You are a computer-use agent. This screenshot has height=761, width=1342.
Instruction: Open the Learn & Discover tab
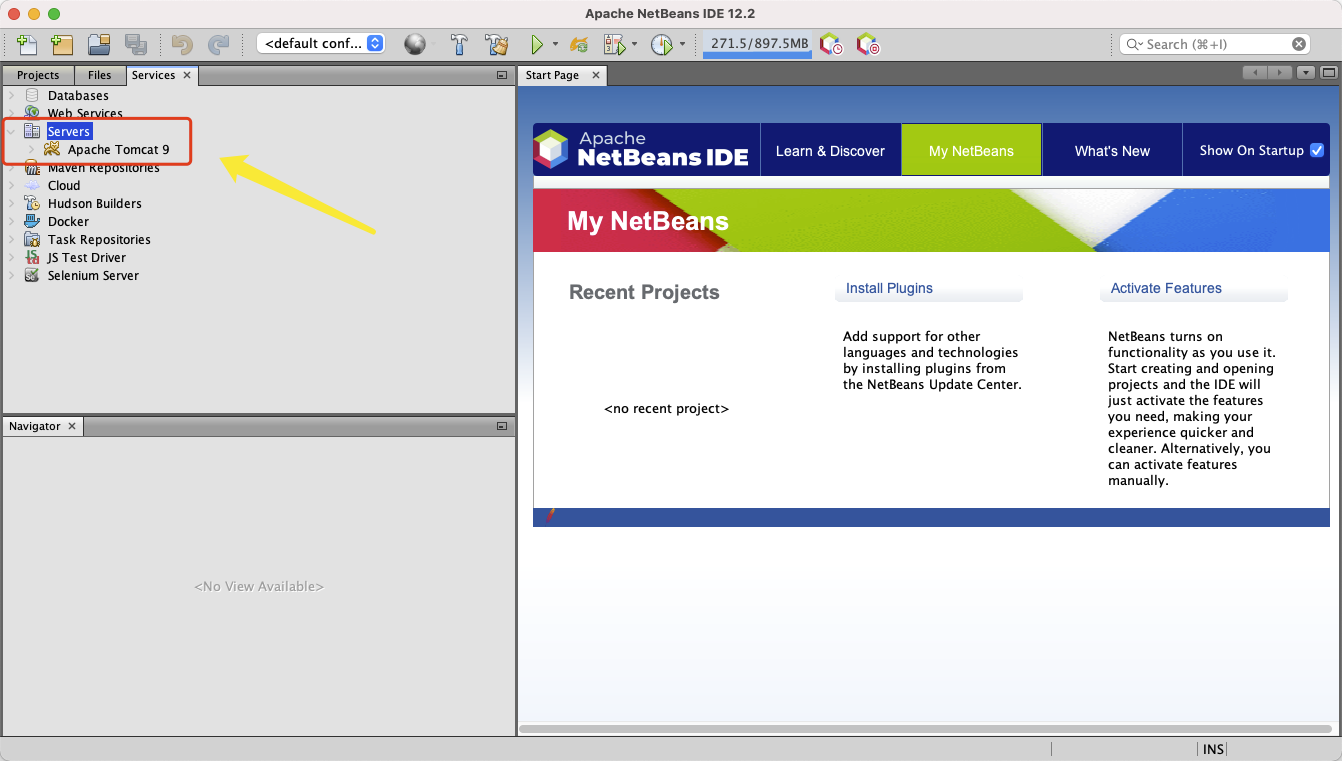(830, 150)
